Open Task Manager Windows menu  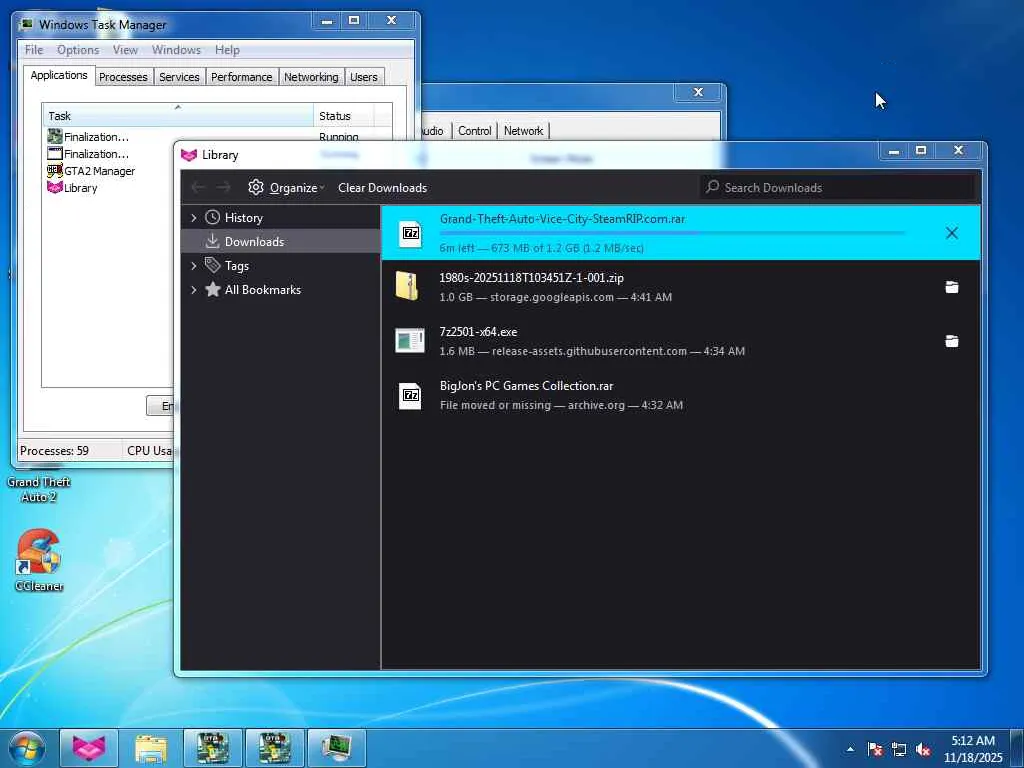pyautogui.click(x=176, y=50)
